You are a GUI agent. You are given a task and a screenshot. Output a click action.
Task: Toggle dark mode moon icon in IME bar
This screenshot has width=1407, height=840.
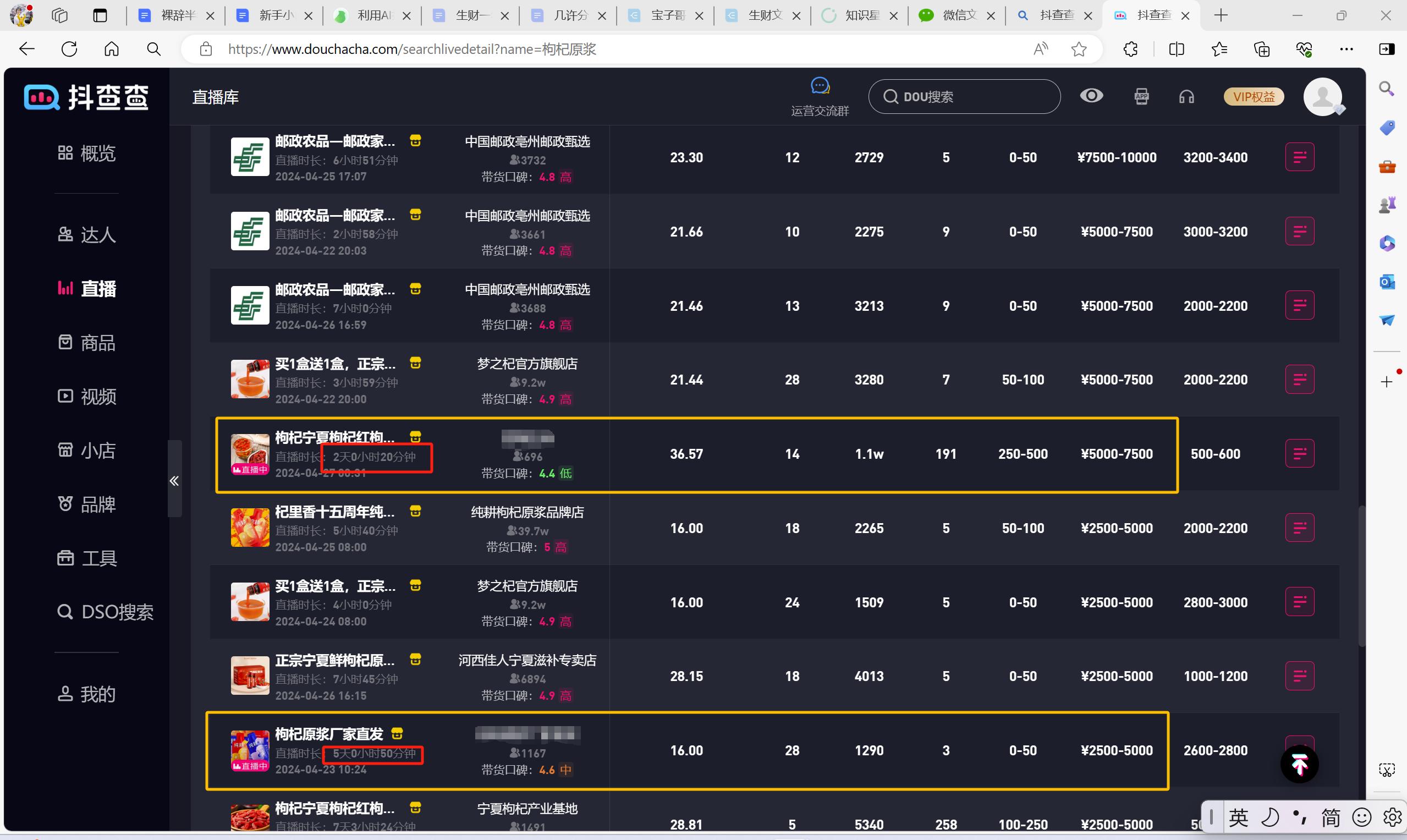1271,817
